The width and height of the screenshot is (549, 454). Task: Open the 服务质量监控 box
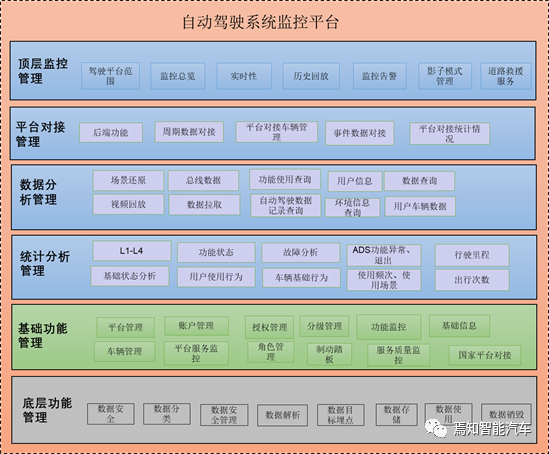pyautogui.click(x=398, y=355)
